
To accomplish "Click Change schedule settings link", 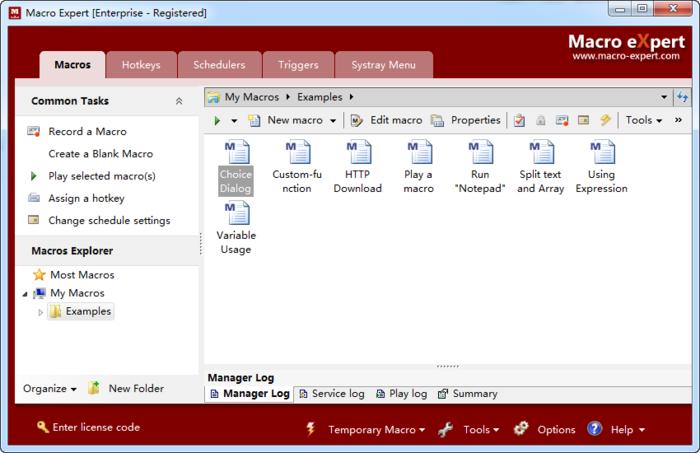I will click(109, 220).
